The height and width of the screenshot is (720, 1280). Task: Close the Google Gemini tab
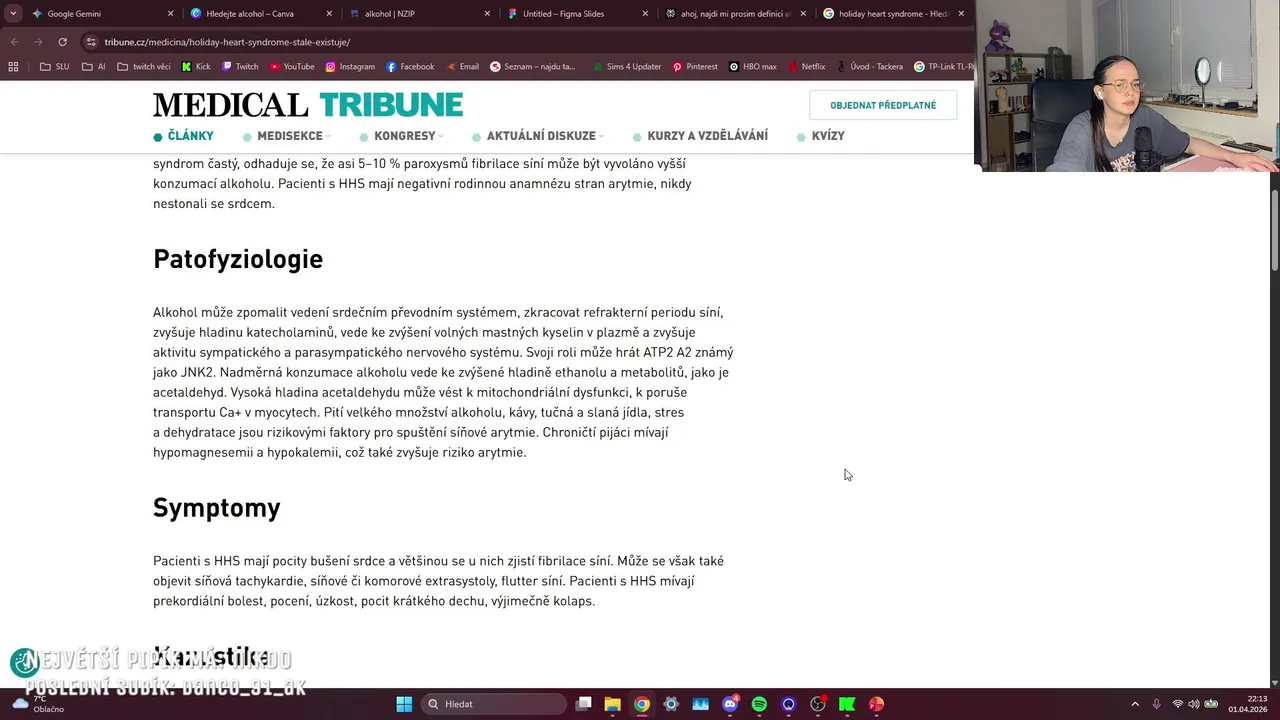[170, 14]
